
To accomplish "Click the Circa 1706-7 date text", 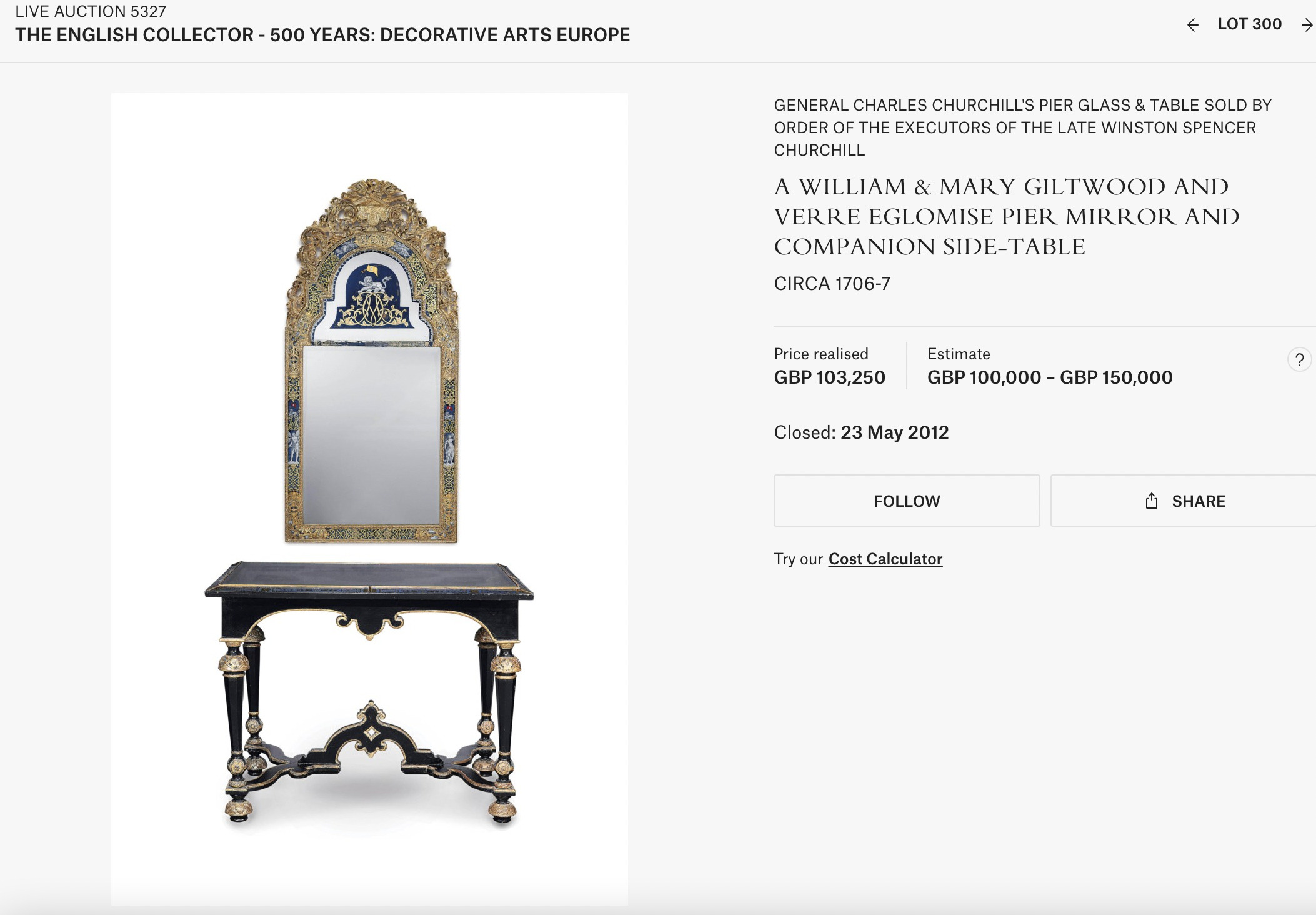I will click(x=832, y=284).
